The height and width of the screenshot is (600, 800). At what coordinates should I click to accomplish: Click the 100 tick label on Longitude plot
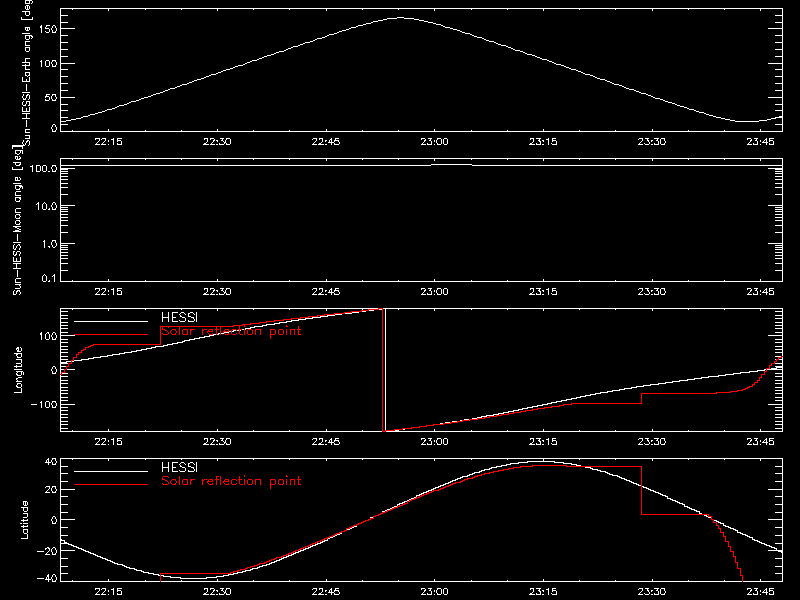pyautogui.click(x=48, y=336)
